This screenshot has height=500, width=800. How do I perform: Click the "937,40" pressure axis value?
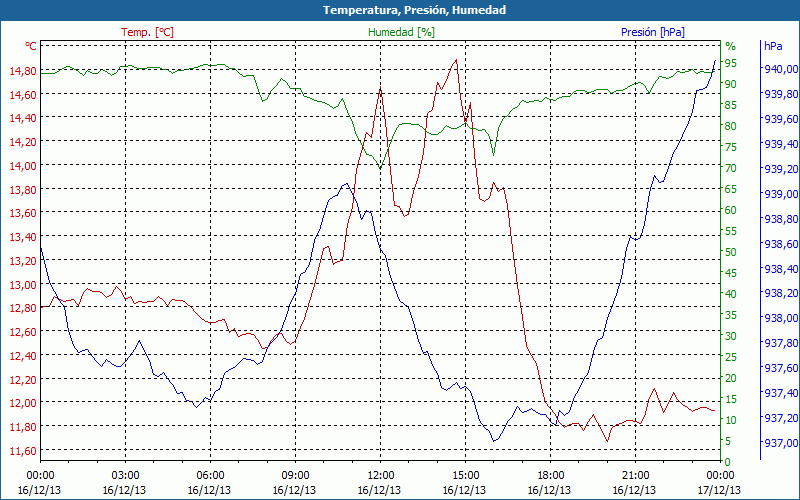coord(780,393)
